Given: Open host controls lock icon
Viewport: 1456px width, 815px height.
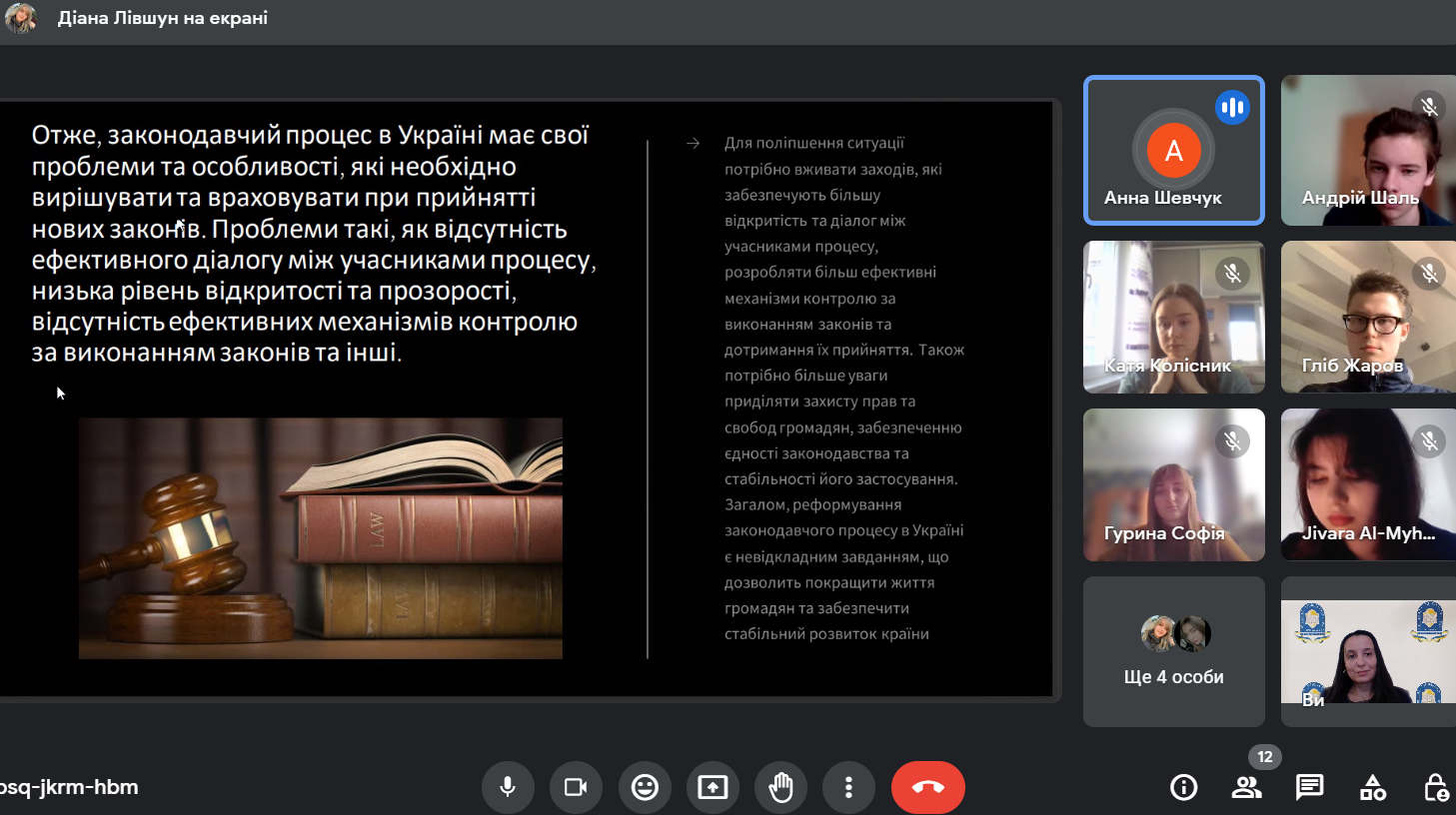Looking at the screenshot, I should (1435, 787).
